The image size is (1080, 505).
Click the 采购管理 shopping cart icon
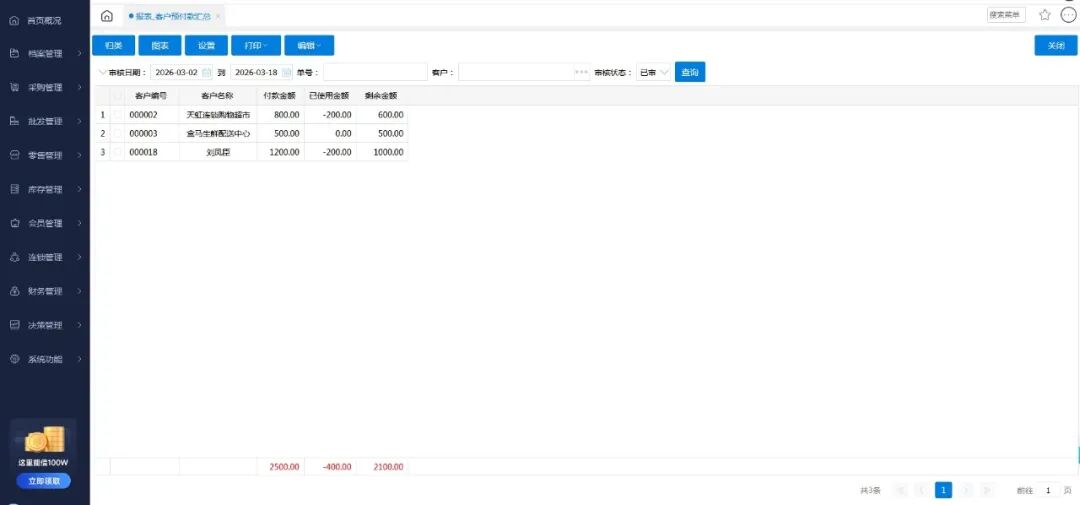(15, 88)
